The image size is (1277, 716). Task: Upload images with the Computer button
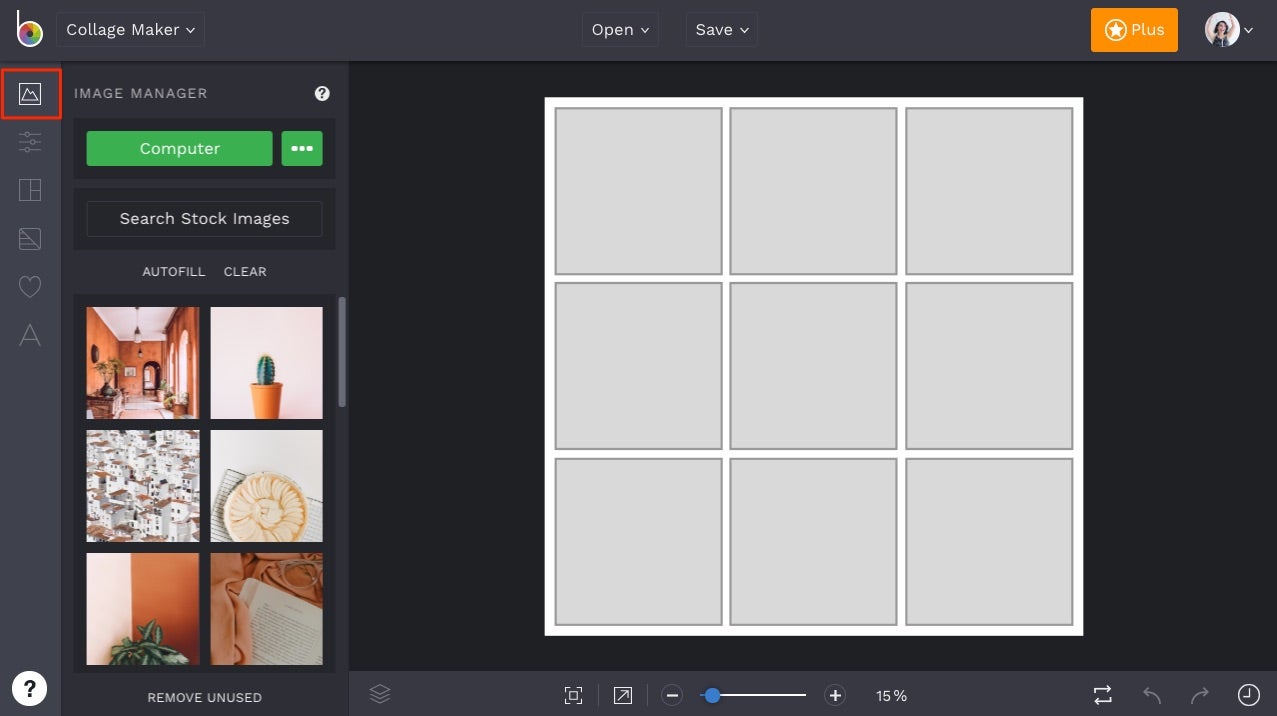click(x=179, y=148)
